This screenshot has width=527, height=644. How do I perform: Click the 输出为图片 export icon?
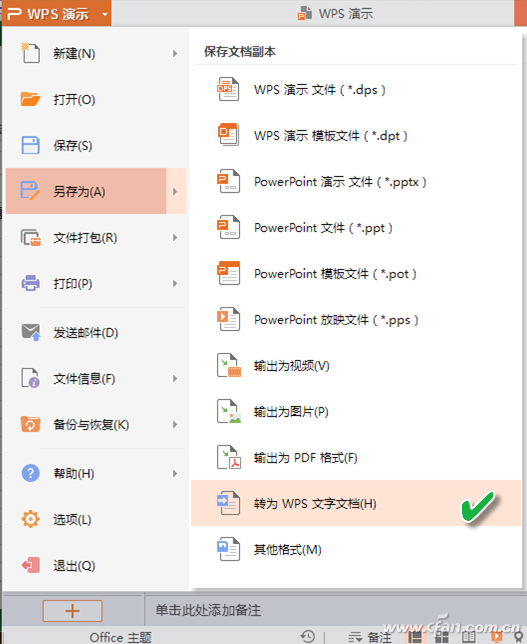[228, 411]
